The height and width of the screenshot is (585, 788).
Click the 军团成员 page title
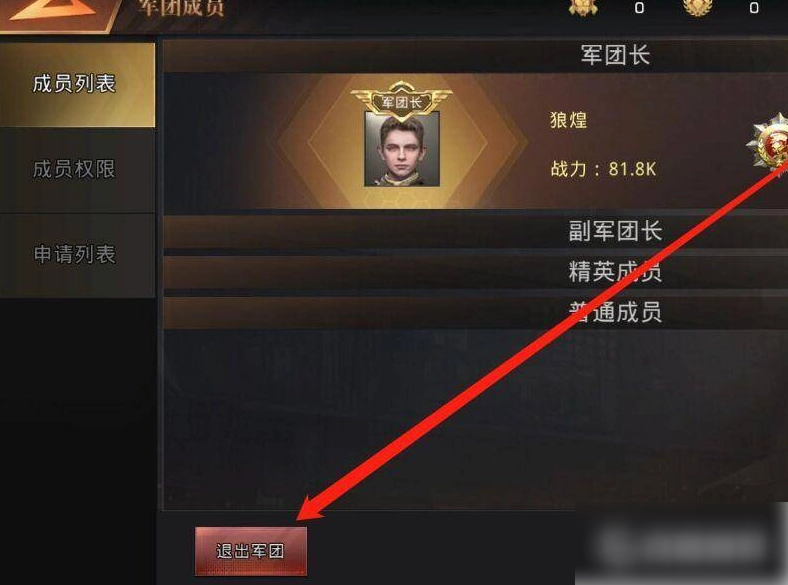(x=182, y=8)
